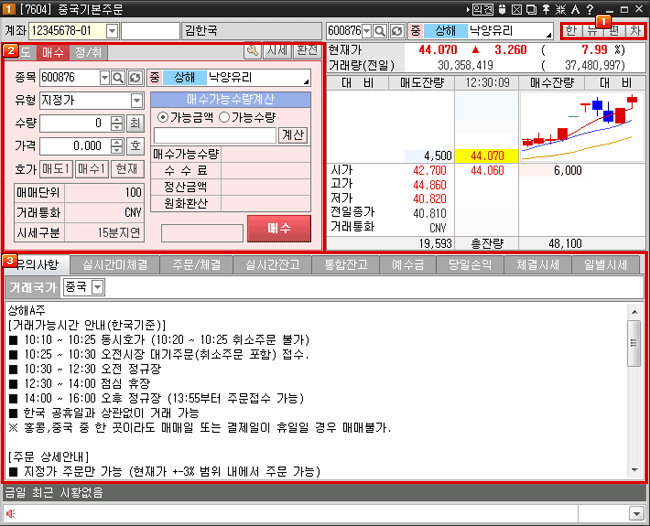
Task: Click the 가격 price input field
Action: (75, 146)
